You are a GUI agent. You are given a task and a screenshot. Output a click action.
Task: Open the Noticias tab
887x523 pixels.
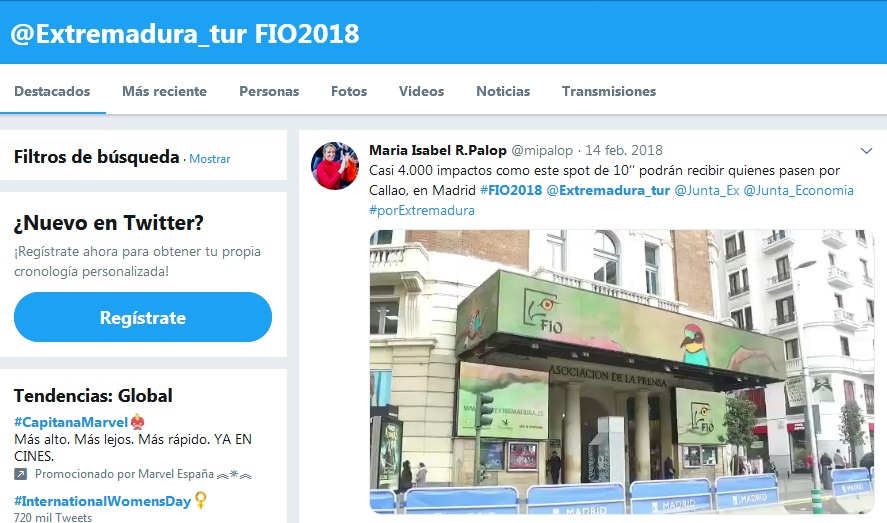pos(503,91)
